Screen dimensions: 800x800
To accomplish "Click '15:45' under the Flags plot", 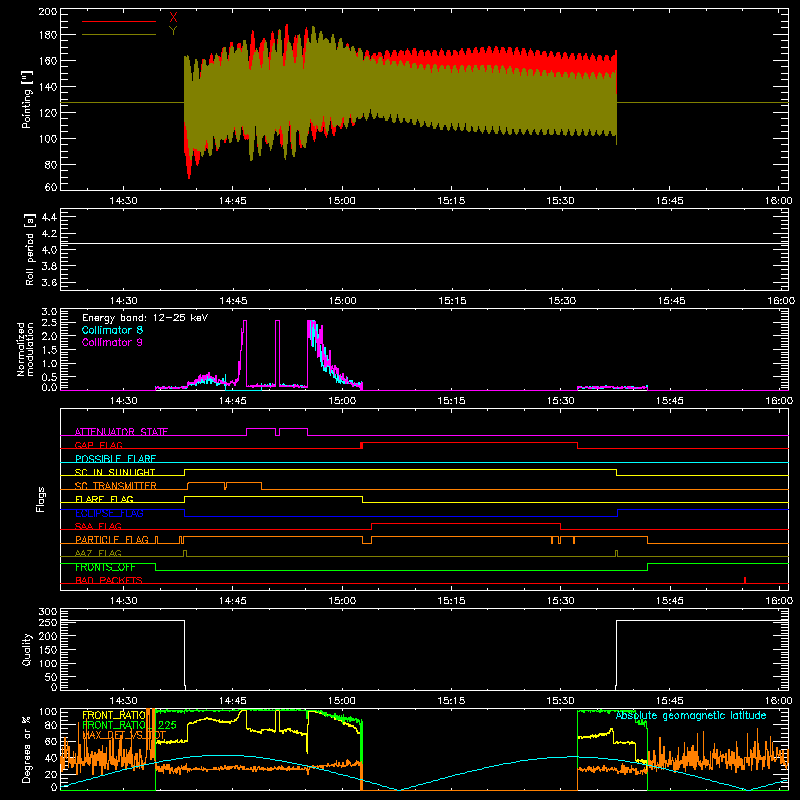I will [x=670, y=601].
